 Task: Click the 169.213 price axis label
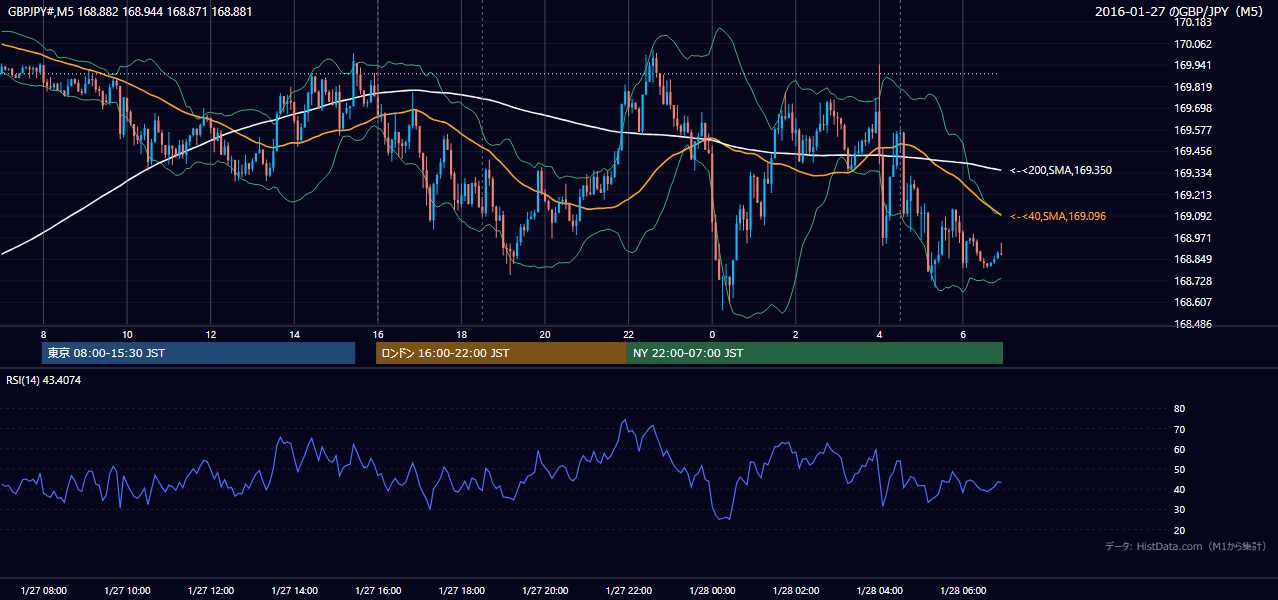click(1193, 195)
